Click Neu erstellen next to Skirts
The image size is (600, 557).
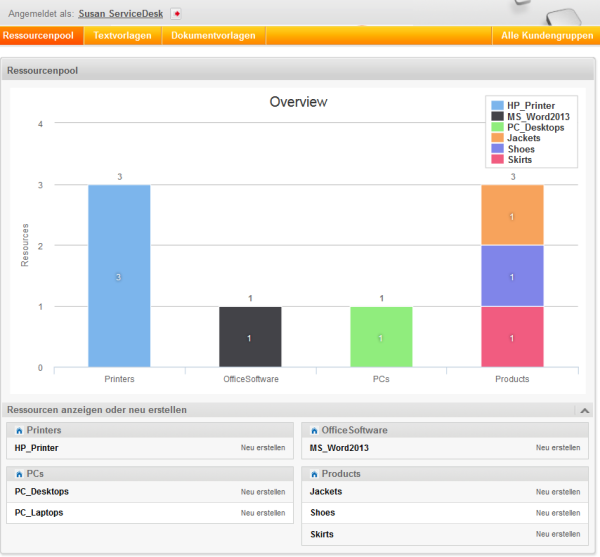point(557,534)
